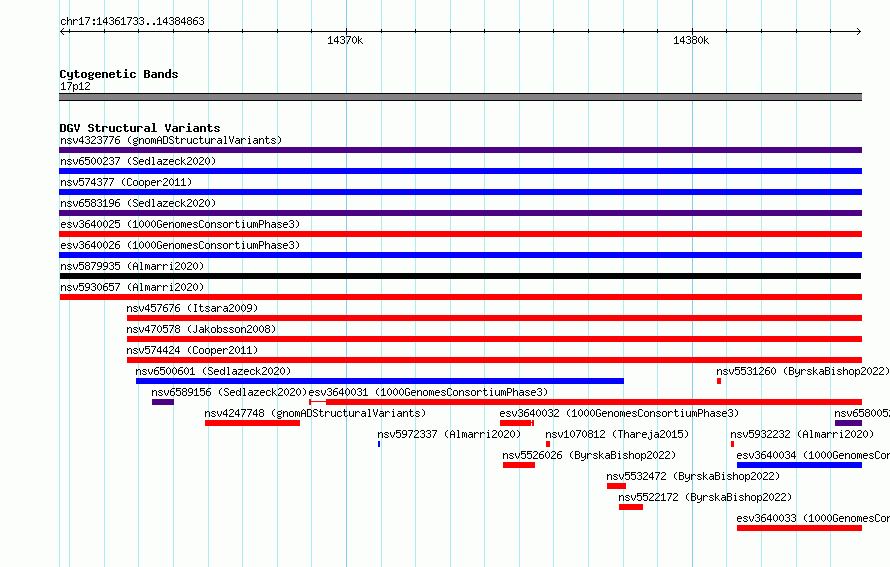Click the left arrow on the ruler

[63, 31]
